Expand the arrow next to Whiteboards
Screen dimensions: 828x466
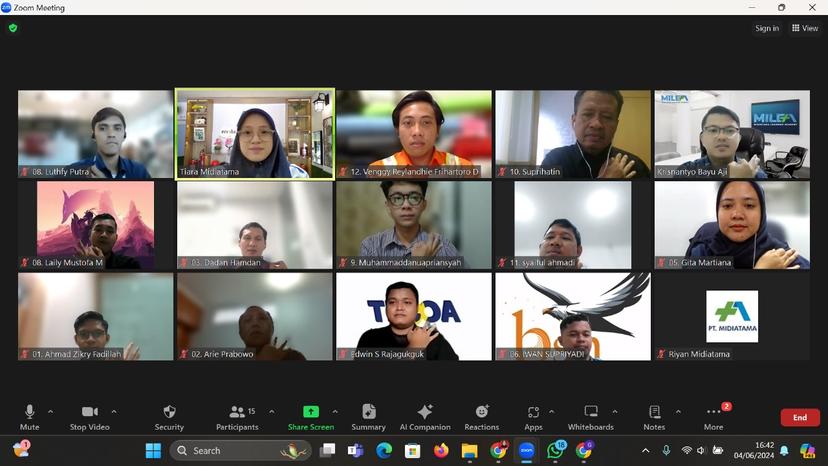click(x=615, y=412)
